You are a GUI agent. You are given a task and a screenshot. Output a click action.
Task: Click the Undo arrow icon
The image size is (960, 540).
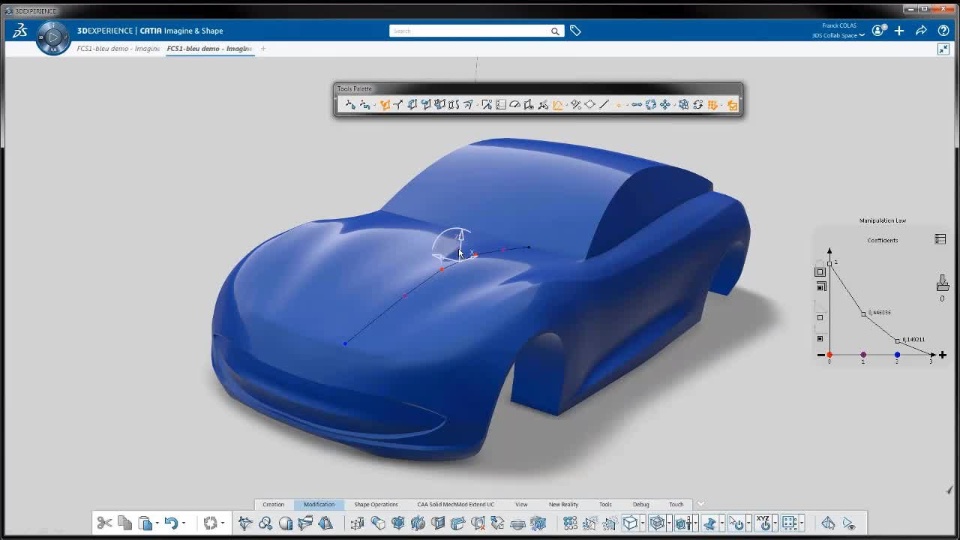[x=171, y=523]
